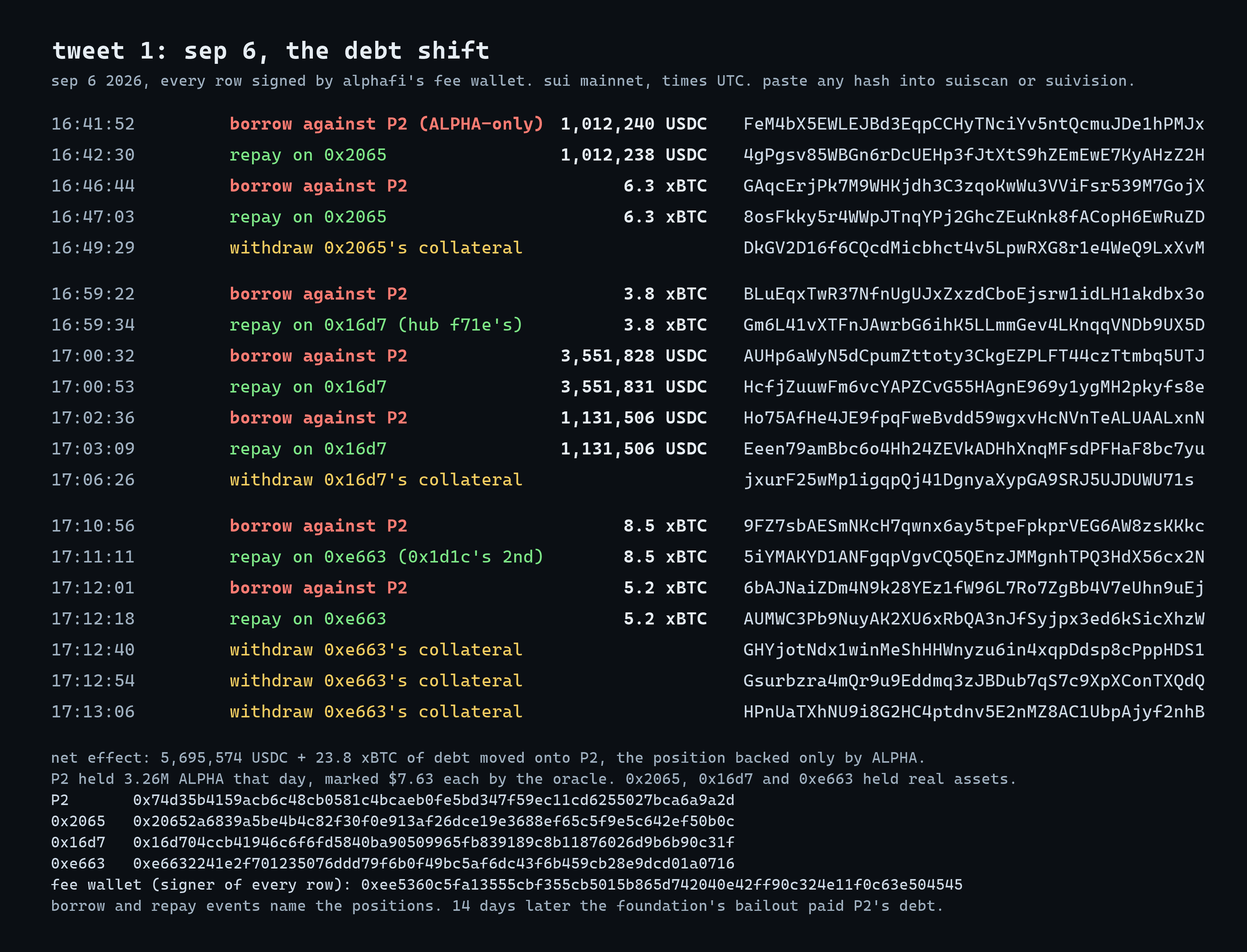Screen dimensions: 1247x952
Task: Select hash jxurF25wMp1igqpQj41DgnyaXypGA9SRJ5UJDUWU71s
Action: click(969, 480)
